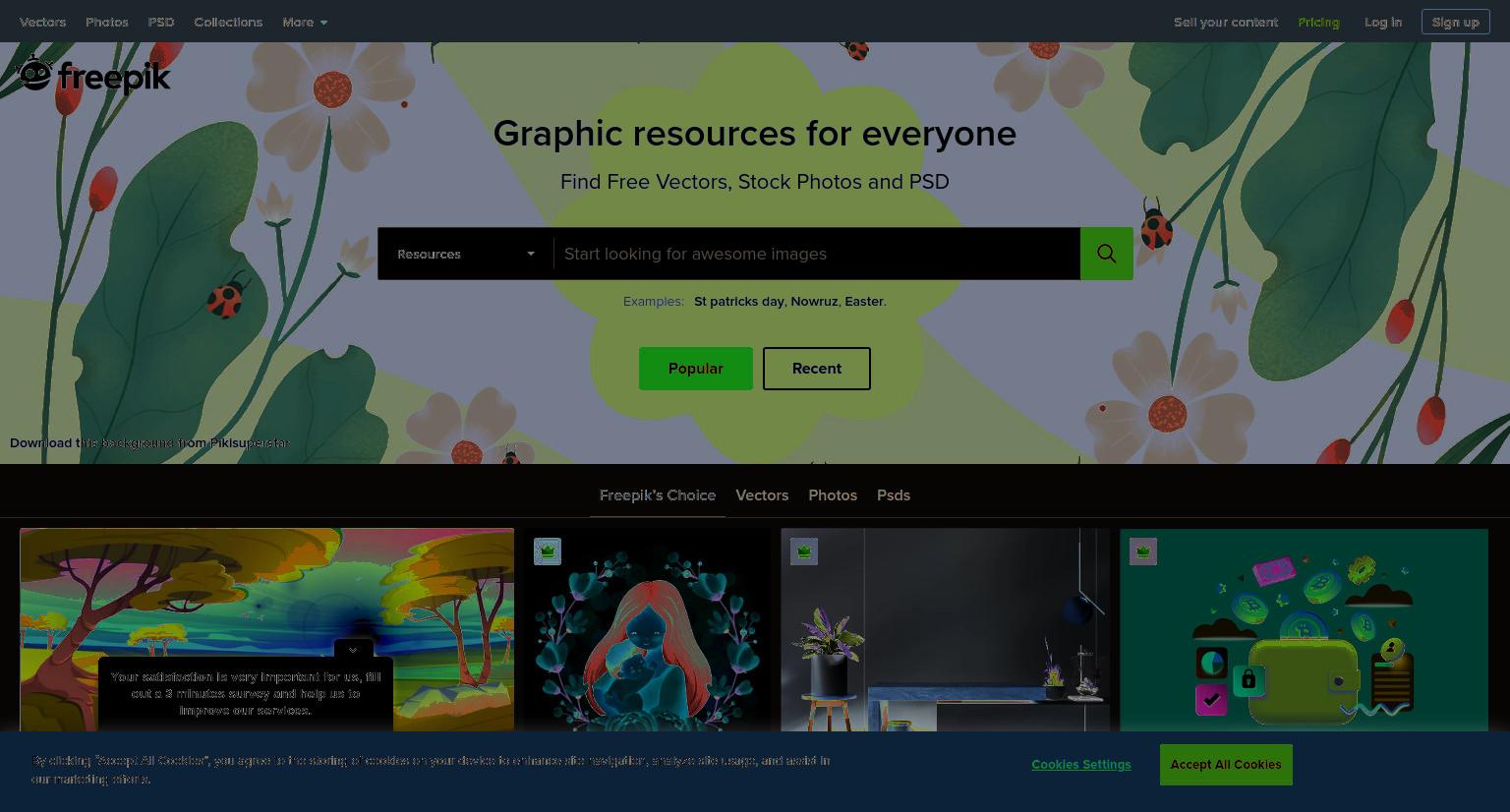Click the Easter example search
This screenshot has height=812, width=1510.
864,302
